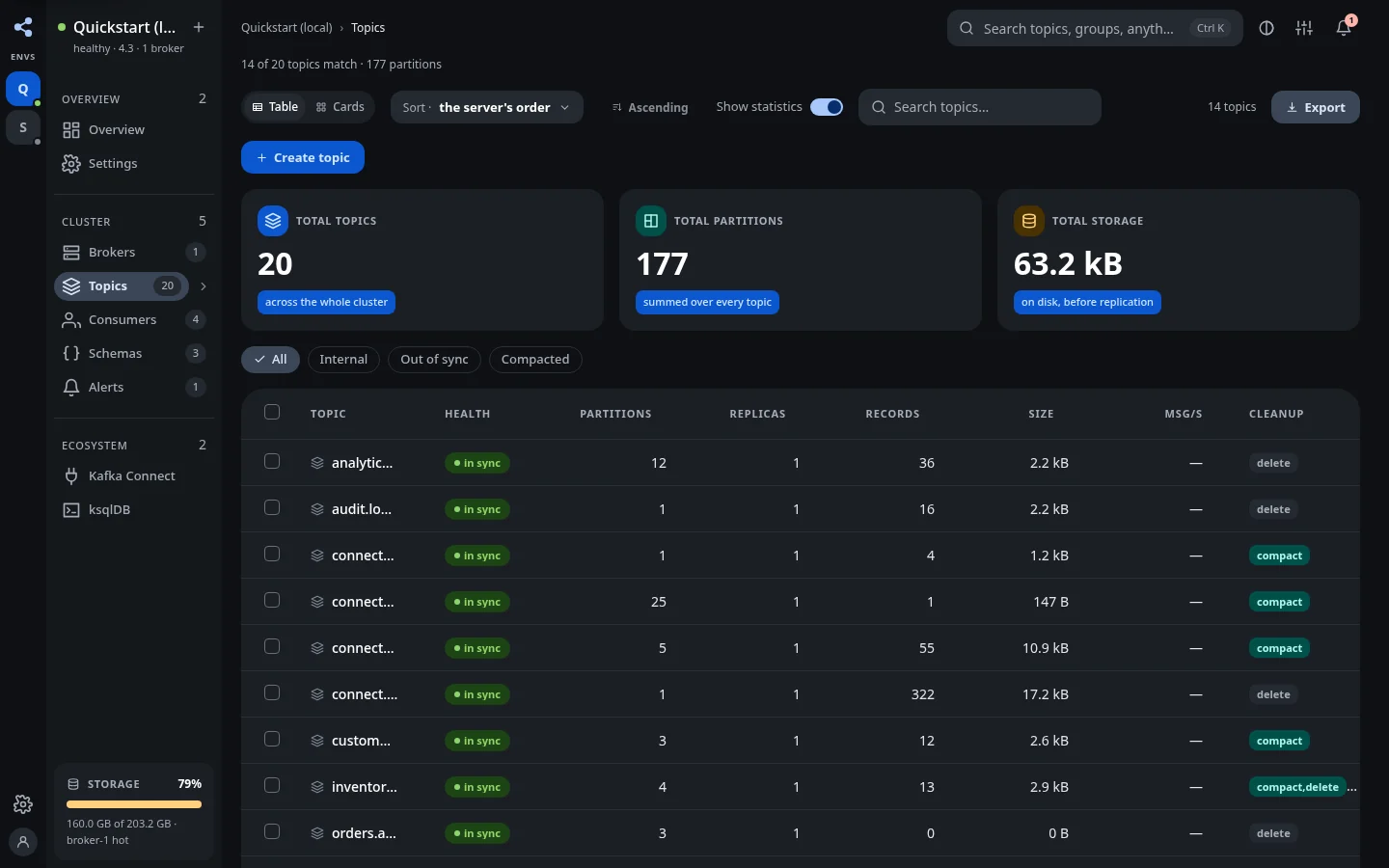This screenshot has width=1389, height=868.
Task: Check the box for the analytic… topic
Action: (272, 462)
